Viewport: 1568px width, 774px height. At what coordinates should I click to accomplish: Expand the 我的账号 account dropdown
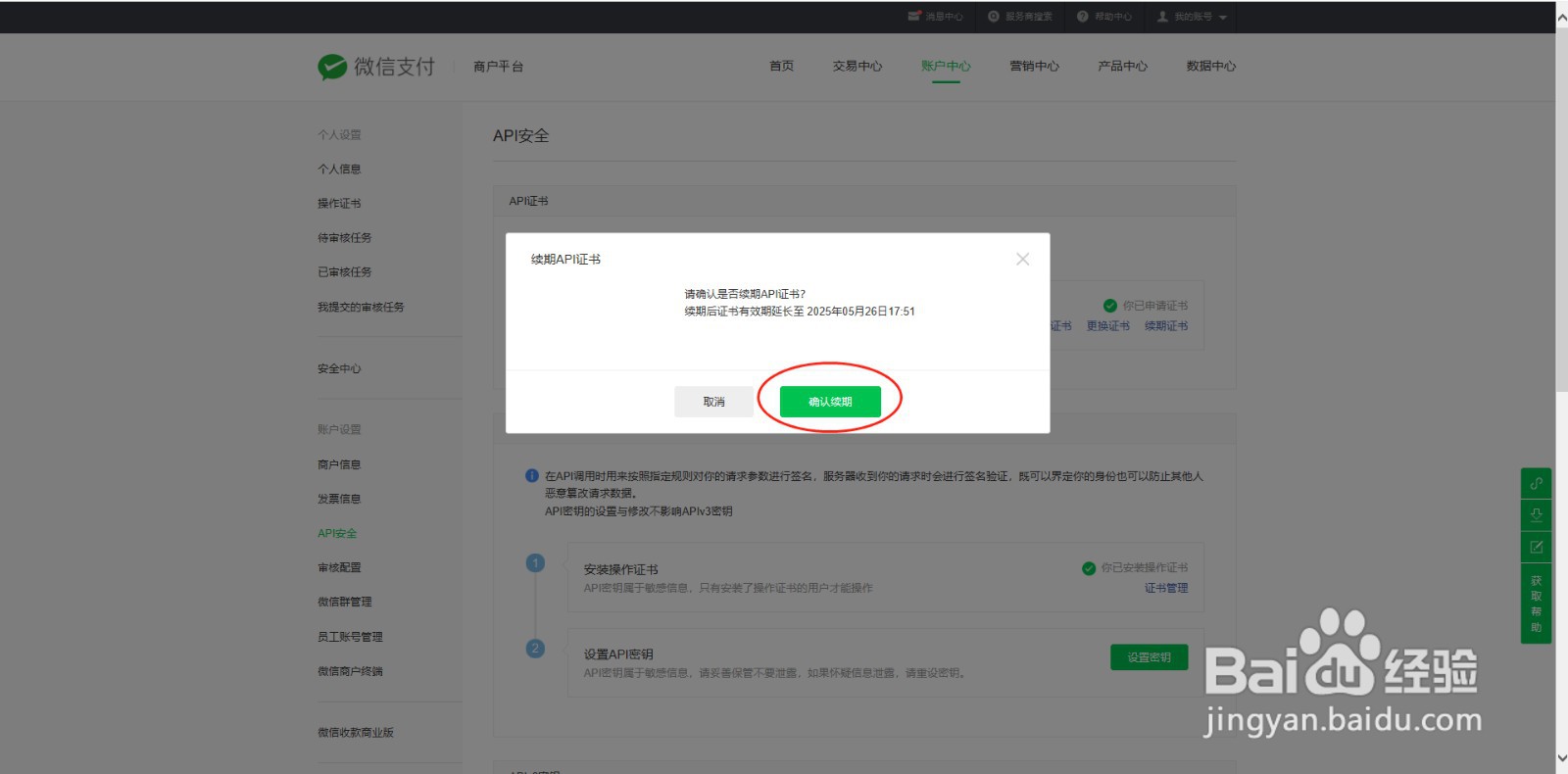(x=1192, y=17)
